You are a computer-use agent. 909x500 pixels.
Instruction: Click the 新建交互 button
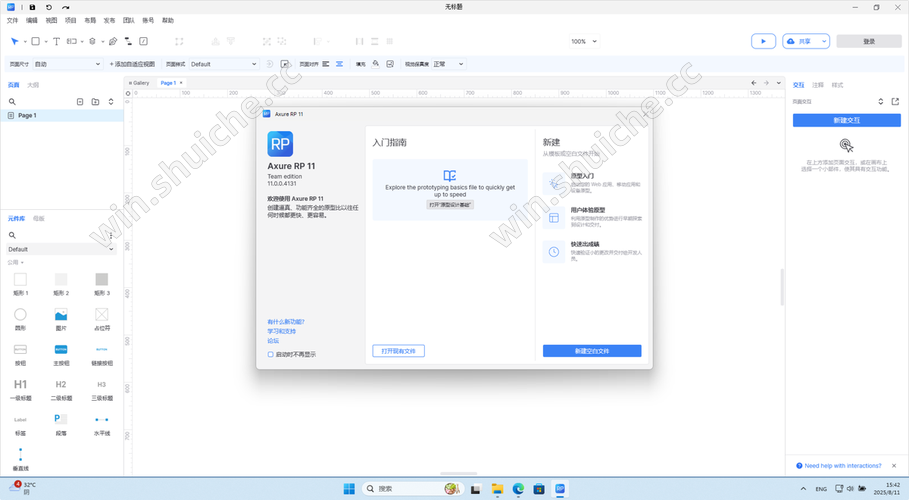846,120
